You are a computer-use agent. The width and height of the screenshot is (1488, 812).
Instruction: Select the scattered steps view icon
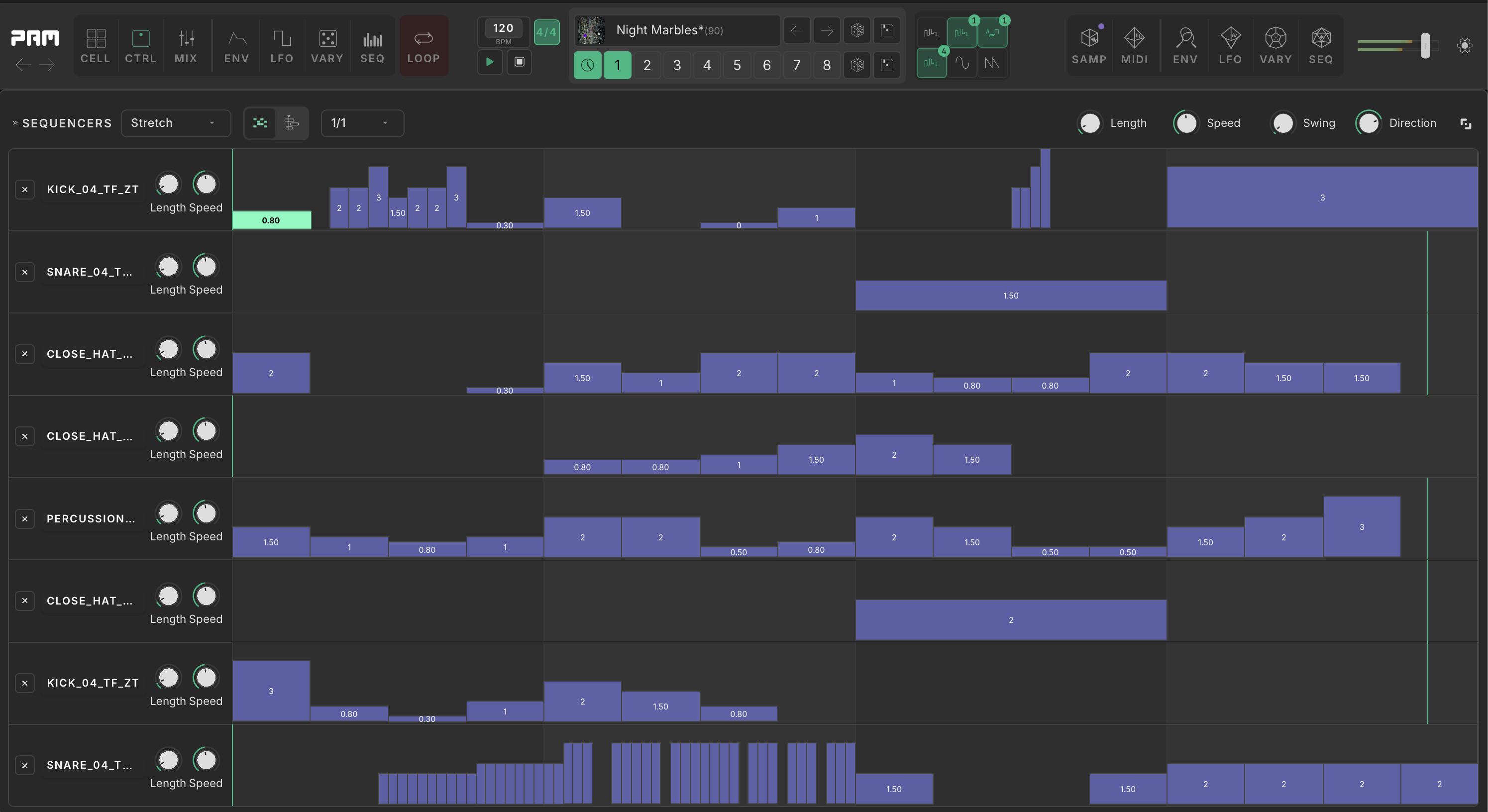(x=260, y=123)
